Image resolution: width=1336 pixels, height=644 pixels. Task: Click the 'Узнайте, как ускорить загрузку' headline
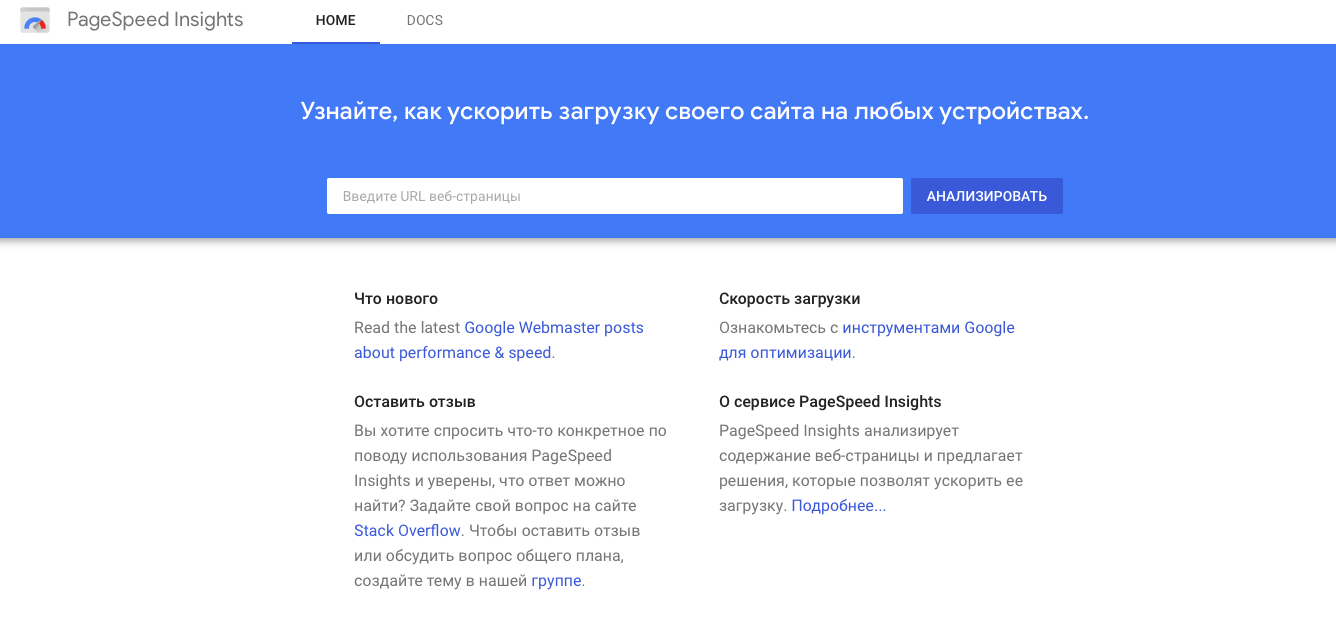(695, 111)
